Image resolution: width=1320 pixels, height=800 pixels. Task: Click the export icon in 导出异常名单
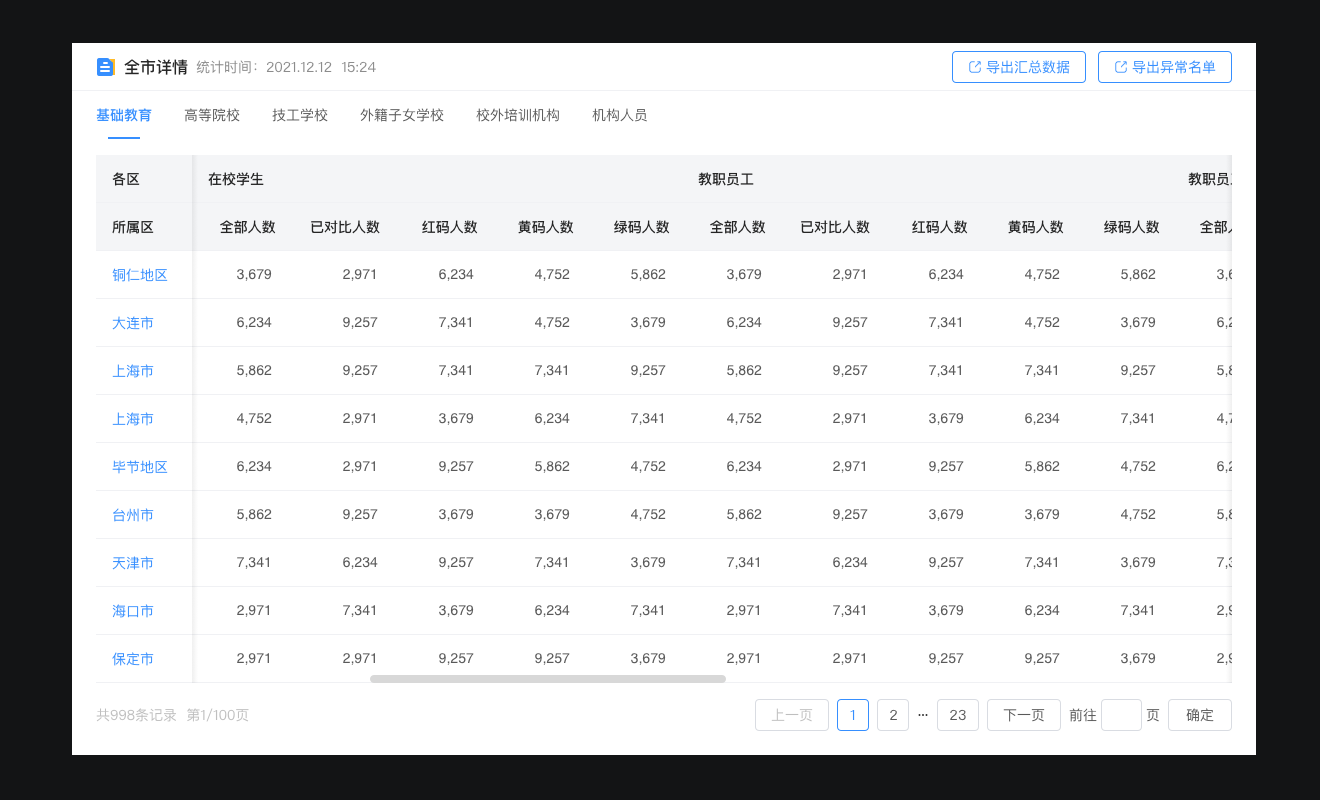(x=1121, y=67)
